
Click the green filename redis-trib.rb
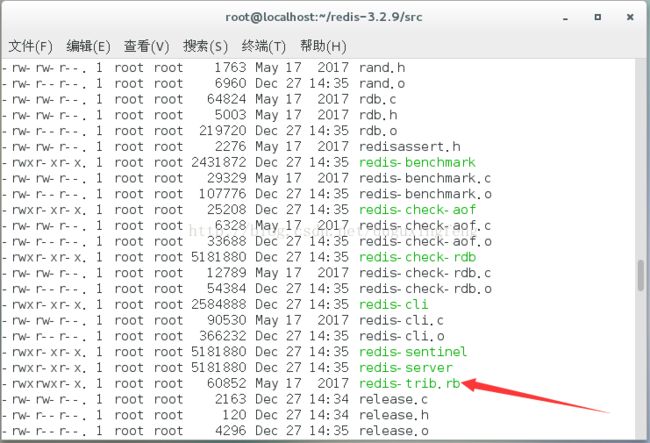pos(410,383)
